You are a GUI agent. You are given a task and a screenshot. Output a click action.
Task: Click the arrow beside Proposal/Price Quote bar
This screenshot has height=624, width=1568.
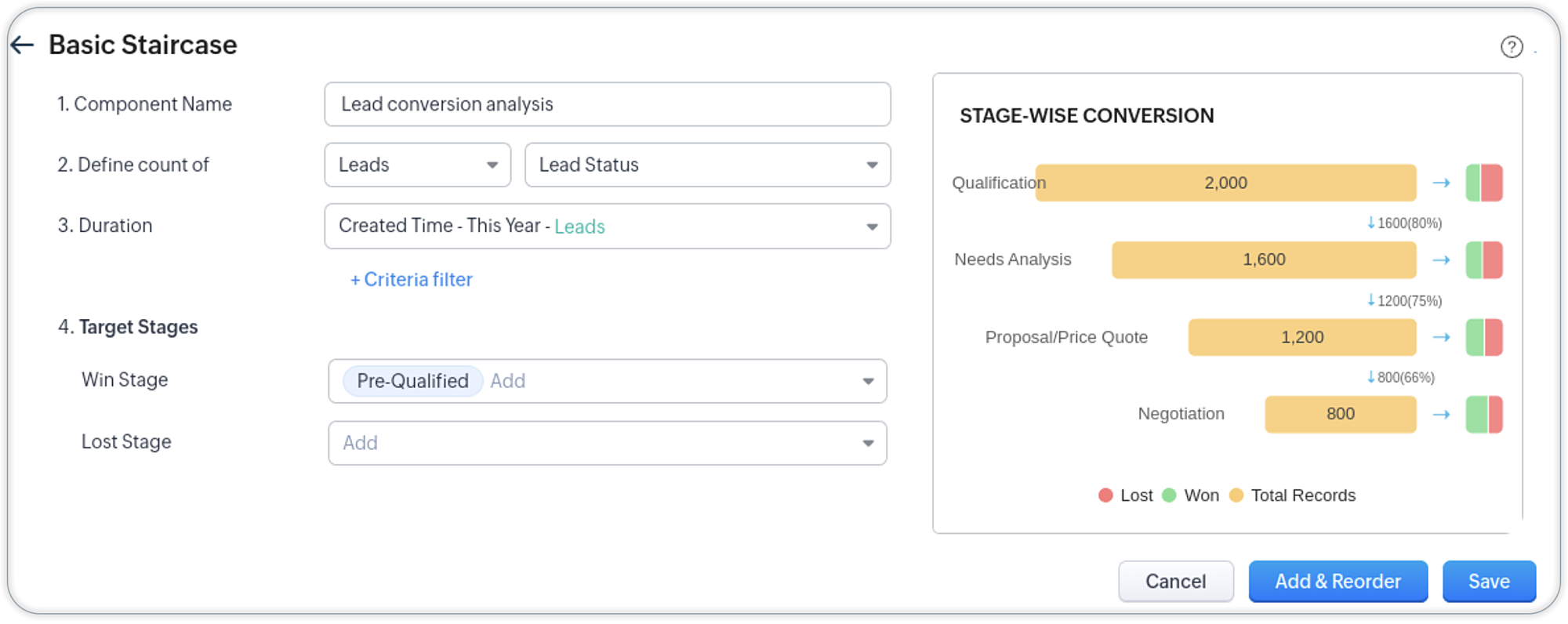(1441, 338)
